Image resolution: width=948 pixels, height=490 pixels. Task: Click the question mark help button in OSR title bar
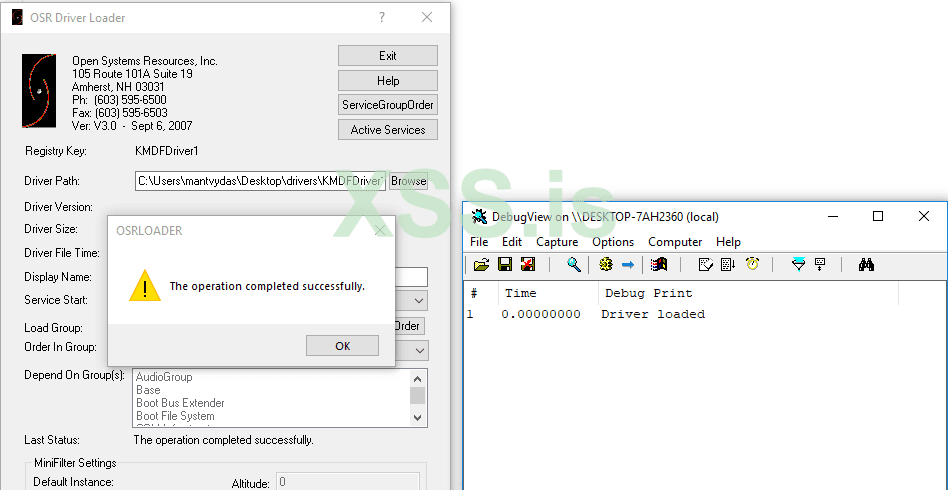[382, 18]
